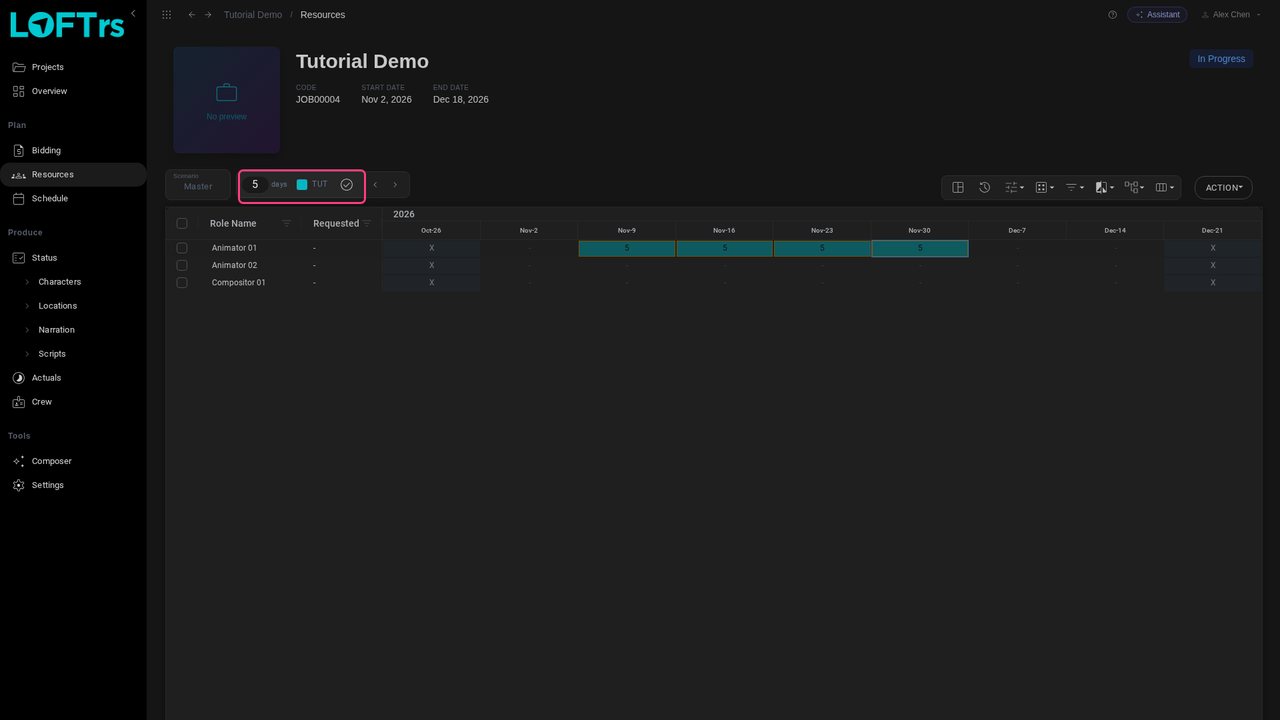Click the help question-mark icon
1280x720 pixels.
[1112, 15]
